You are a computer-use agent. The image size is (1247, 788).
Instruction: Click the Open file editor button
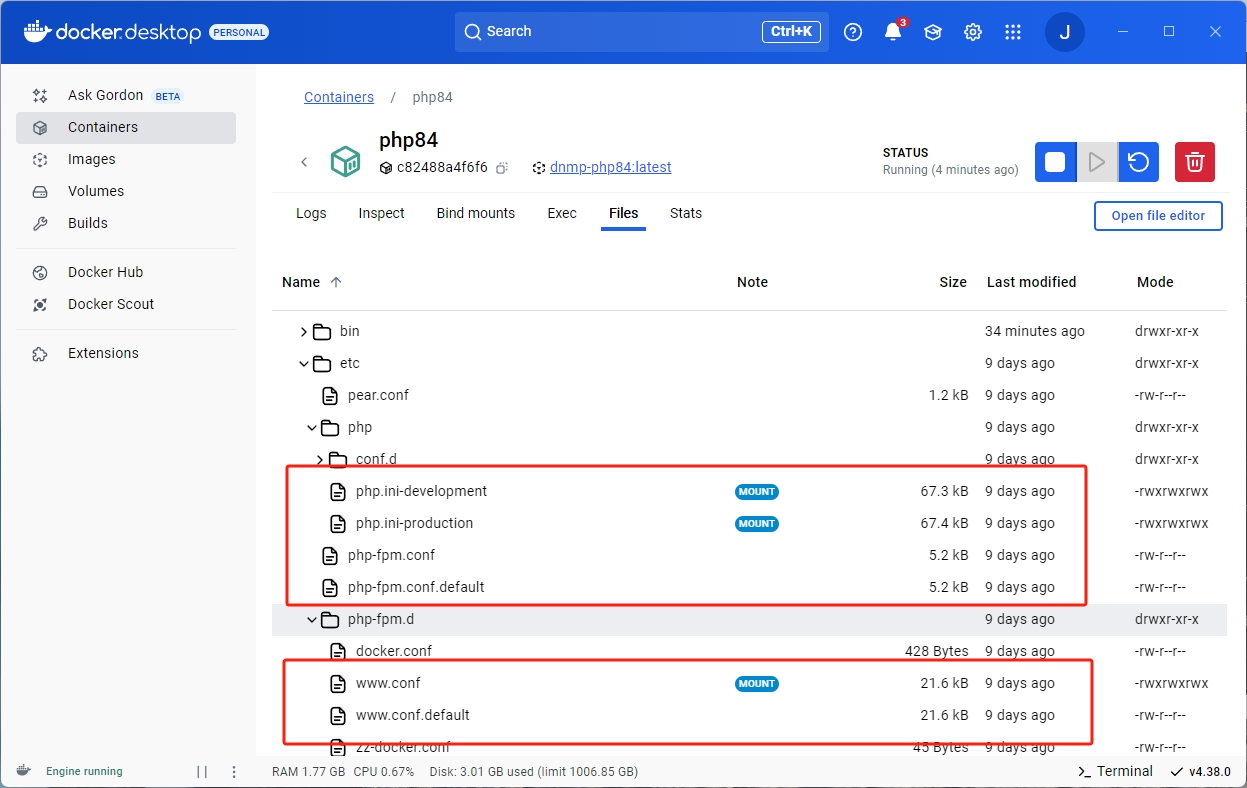pos(1158,216)
